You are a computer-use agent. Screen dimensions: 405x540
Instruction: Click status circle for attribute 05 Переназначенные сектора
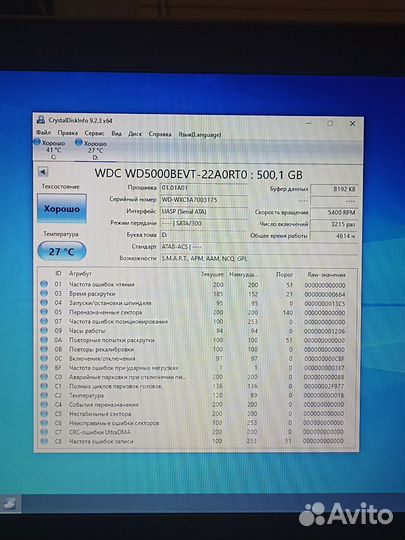coord(44,312)
